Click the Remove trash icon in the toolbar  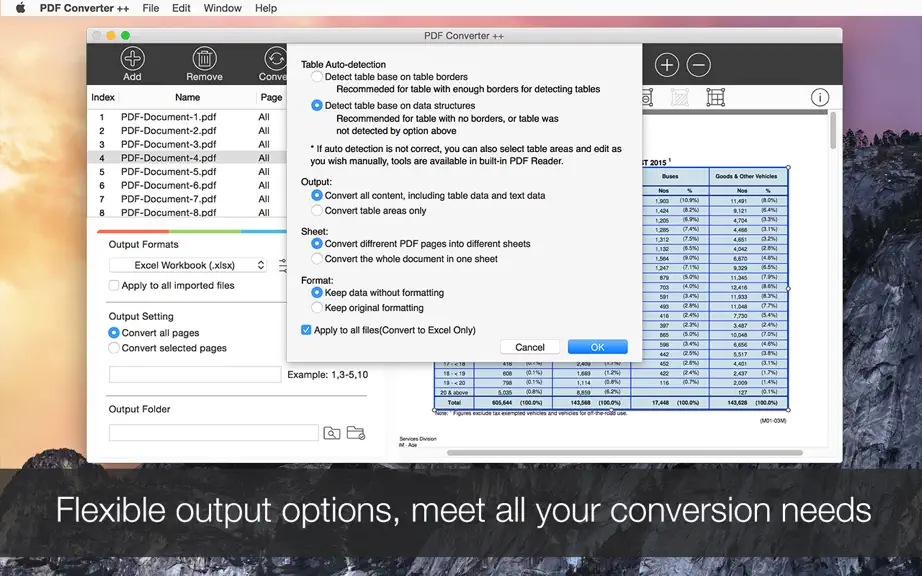tap(205, 59)
